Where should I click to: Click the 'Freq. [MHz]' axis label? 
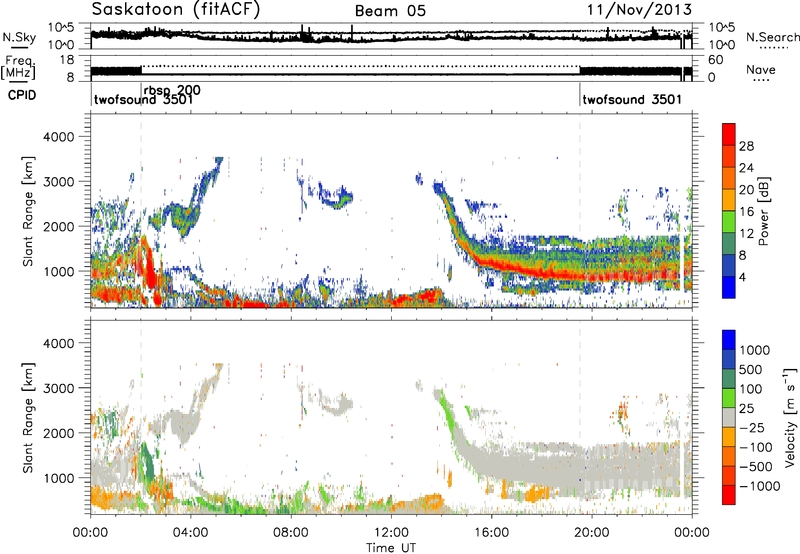coord(18,67)
